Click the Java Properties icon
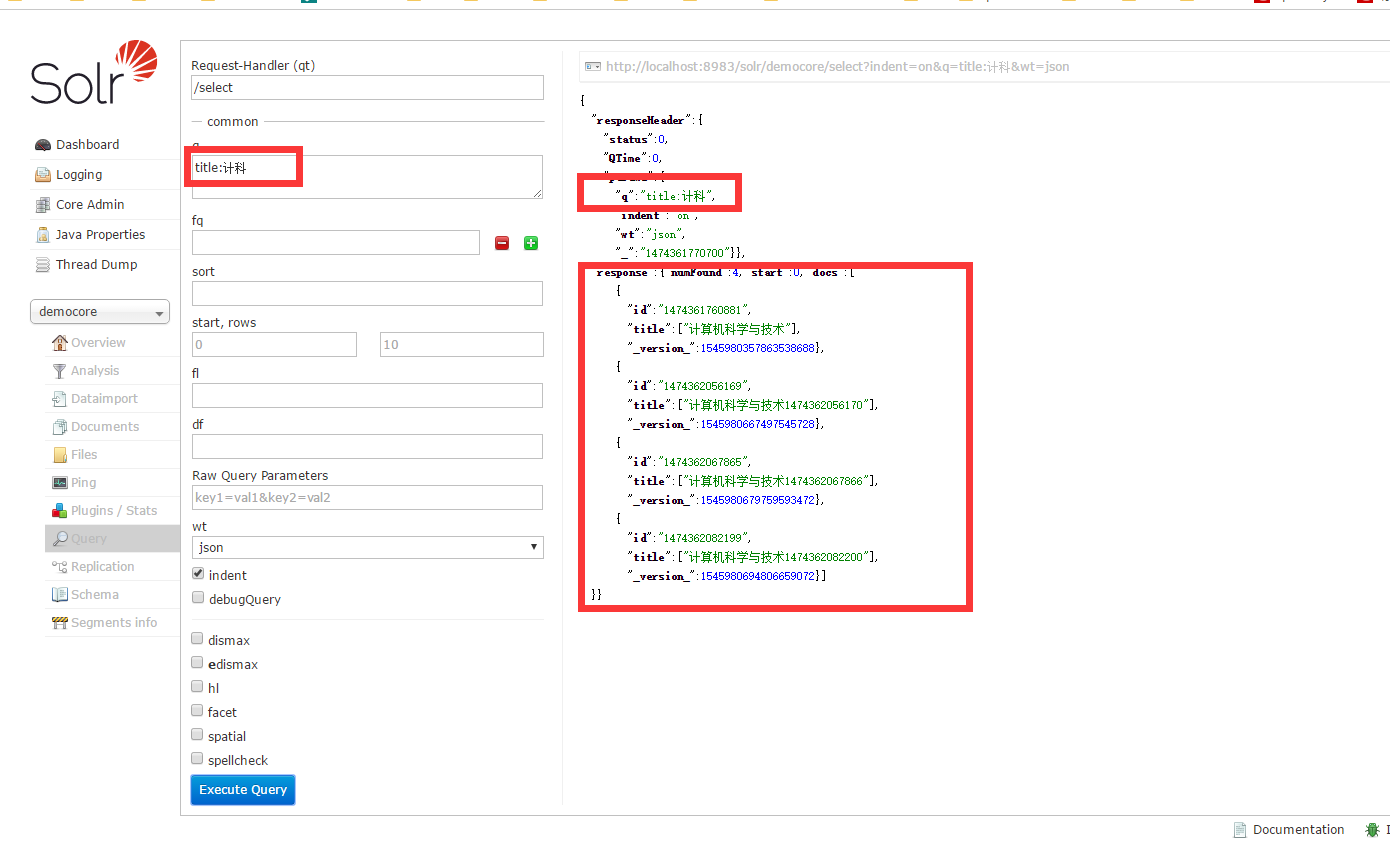The width and height of the screenshot is (1390, 868). coord(42,235)
